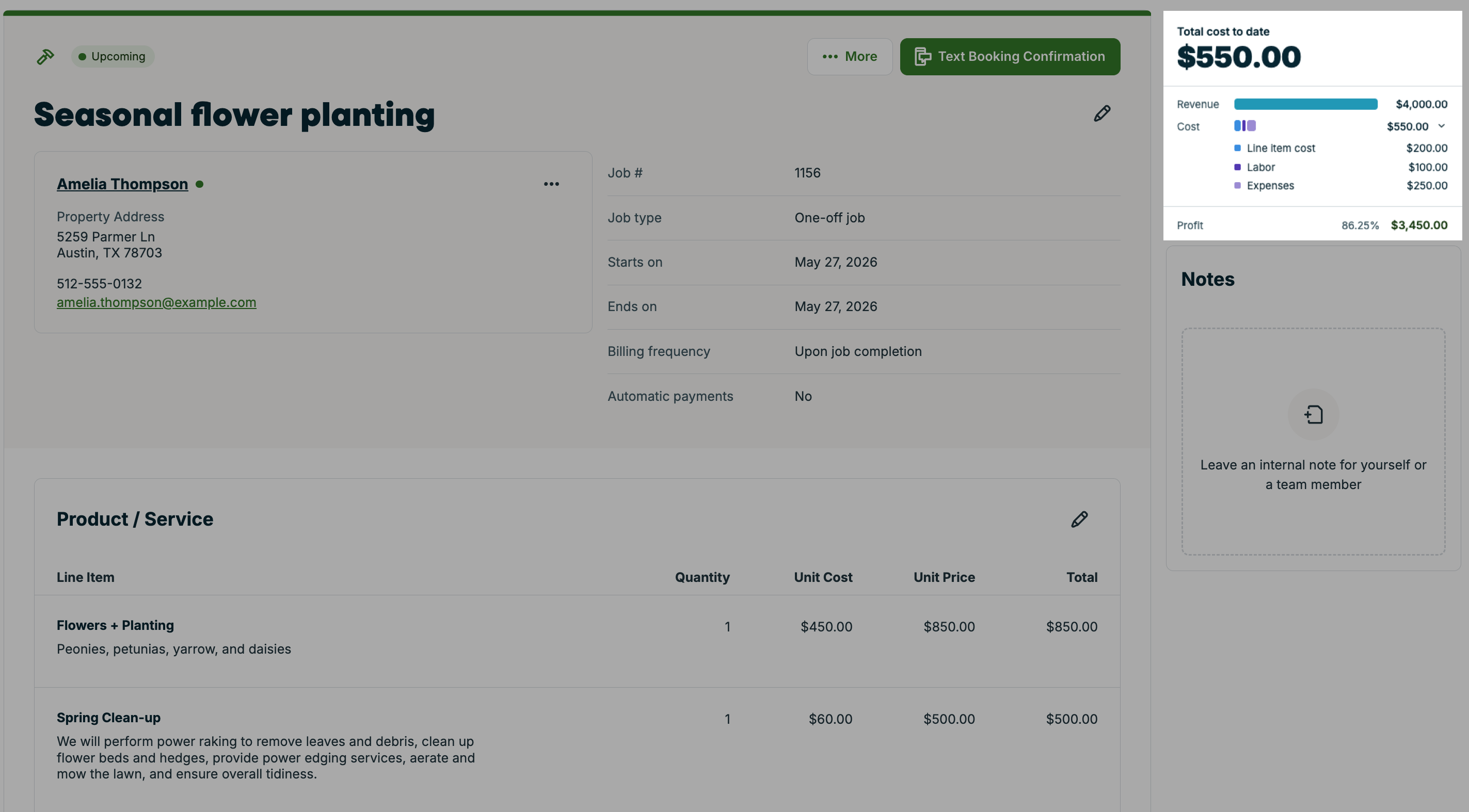Click the $550.00 cost amount expander
Viewport: 1469px width, 812px height.
pyautogui.click(x=1408, y=126)
